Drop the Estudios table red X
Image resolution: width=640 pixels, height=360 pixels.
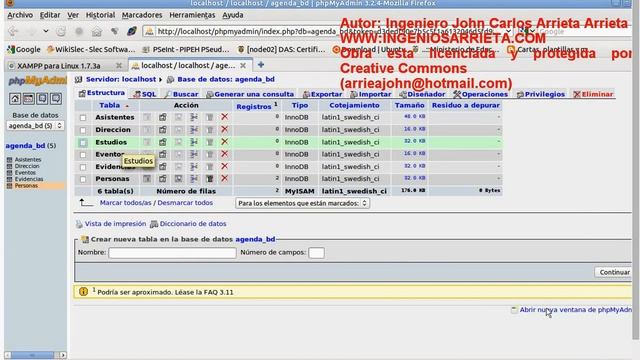224,142
